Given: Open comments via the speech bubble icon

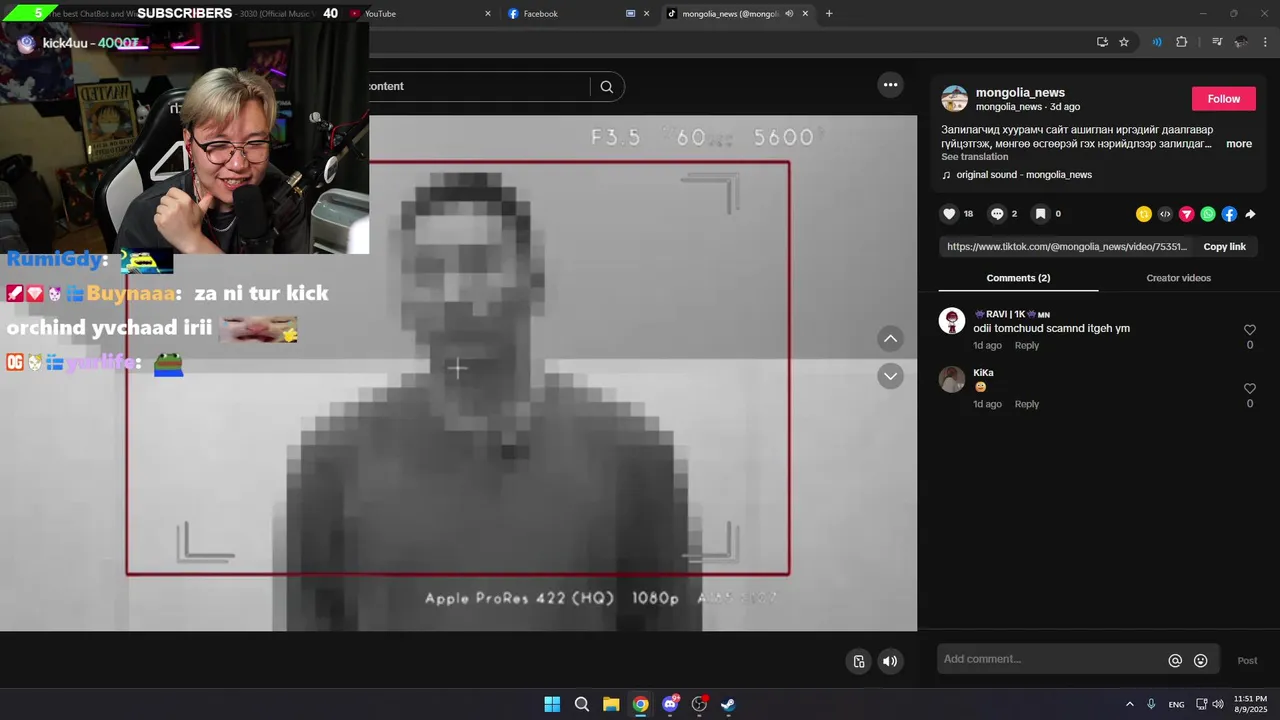Looking at the screenshot, I should point(997,214).
